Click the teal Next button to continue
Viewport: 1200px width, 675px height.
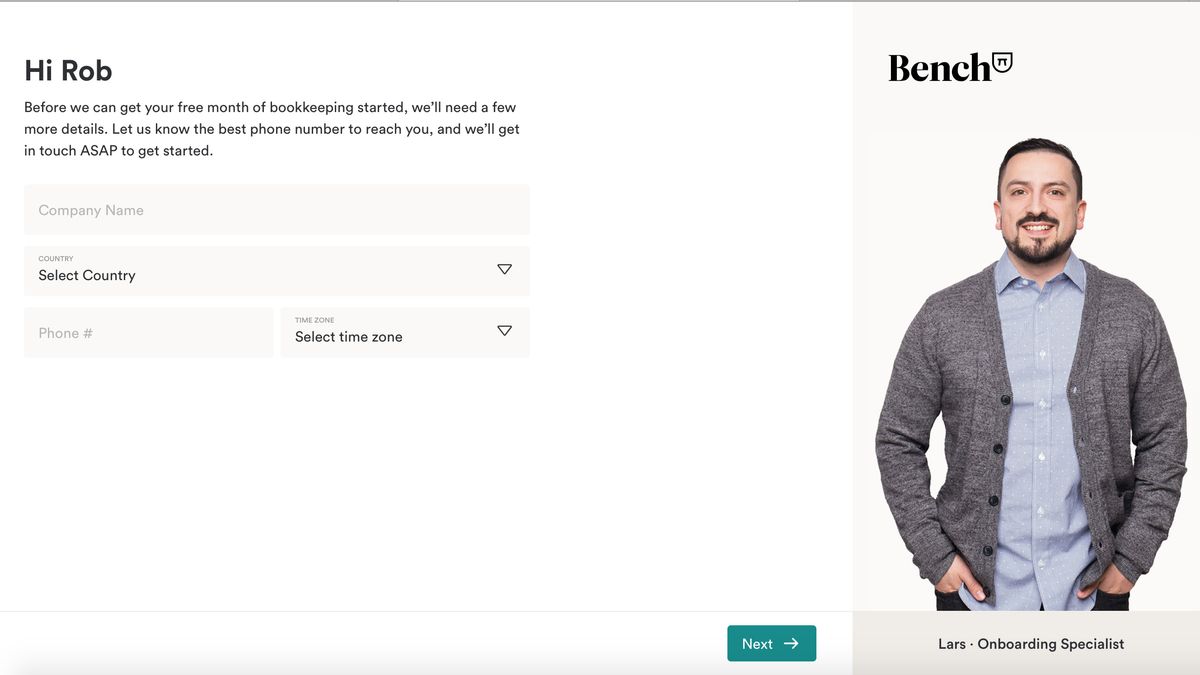(771, 643)
